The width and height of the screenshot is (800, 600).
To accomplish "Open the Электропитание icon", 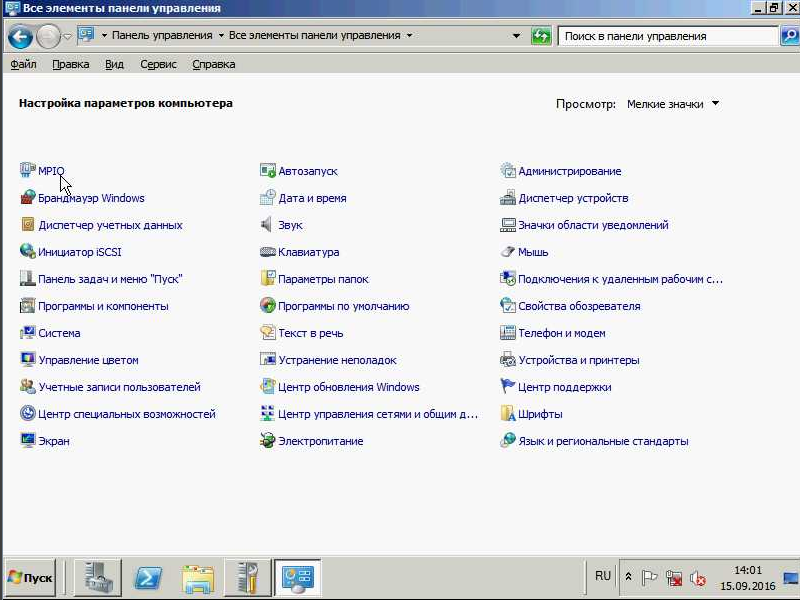I will pos(268,440).
